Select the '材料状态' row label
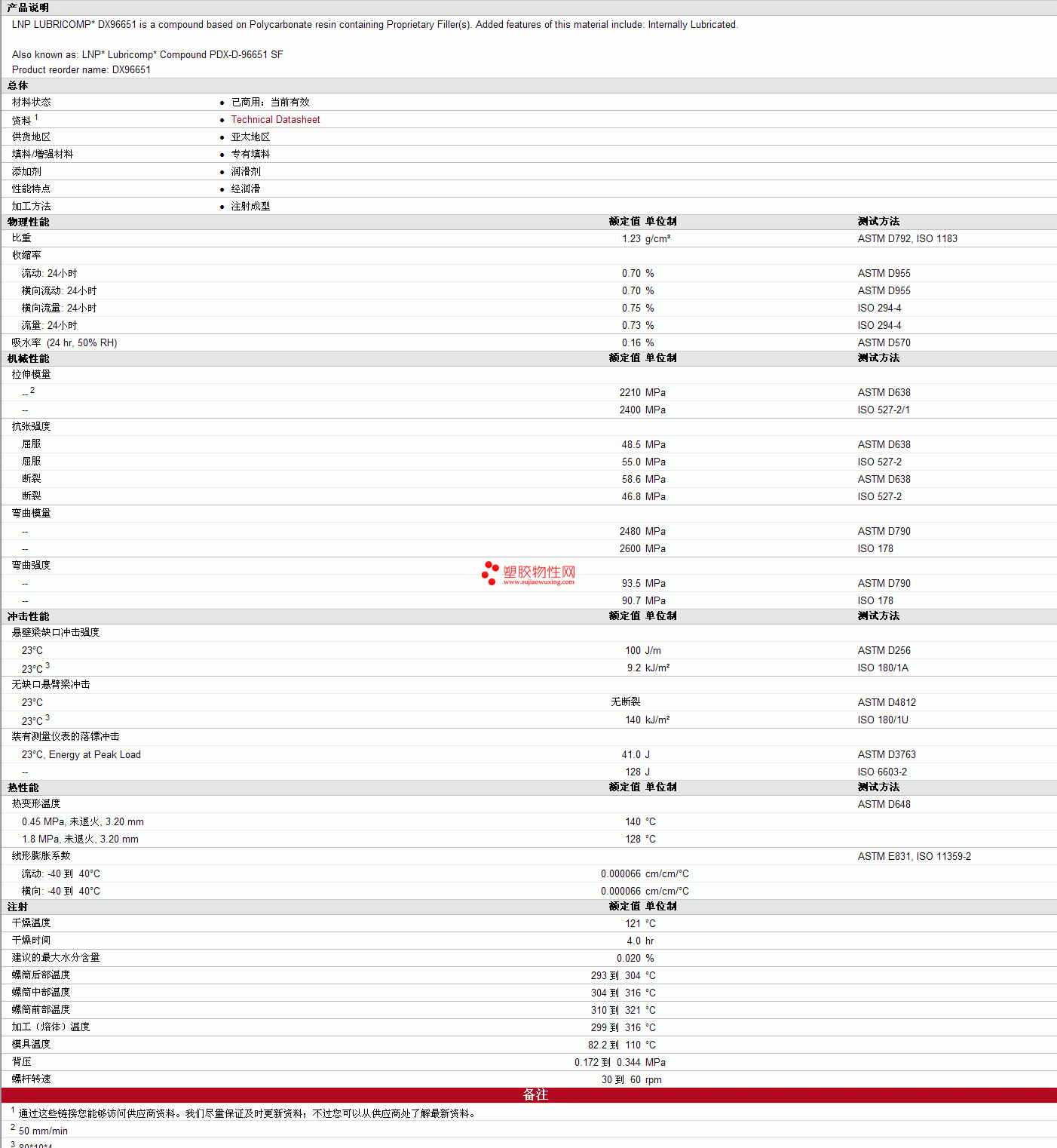This screenshot has width=1057, height=1148. pyautogui.click(x=32, y=102)
